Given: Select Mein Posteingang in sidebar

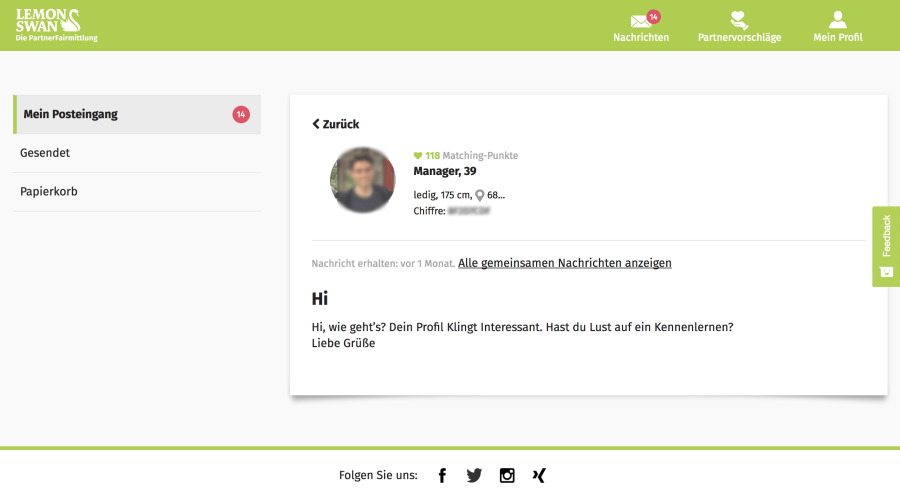Looking at the screenshot, I should pos(137,114).
